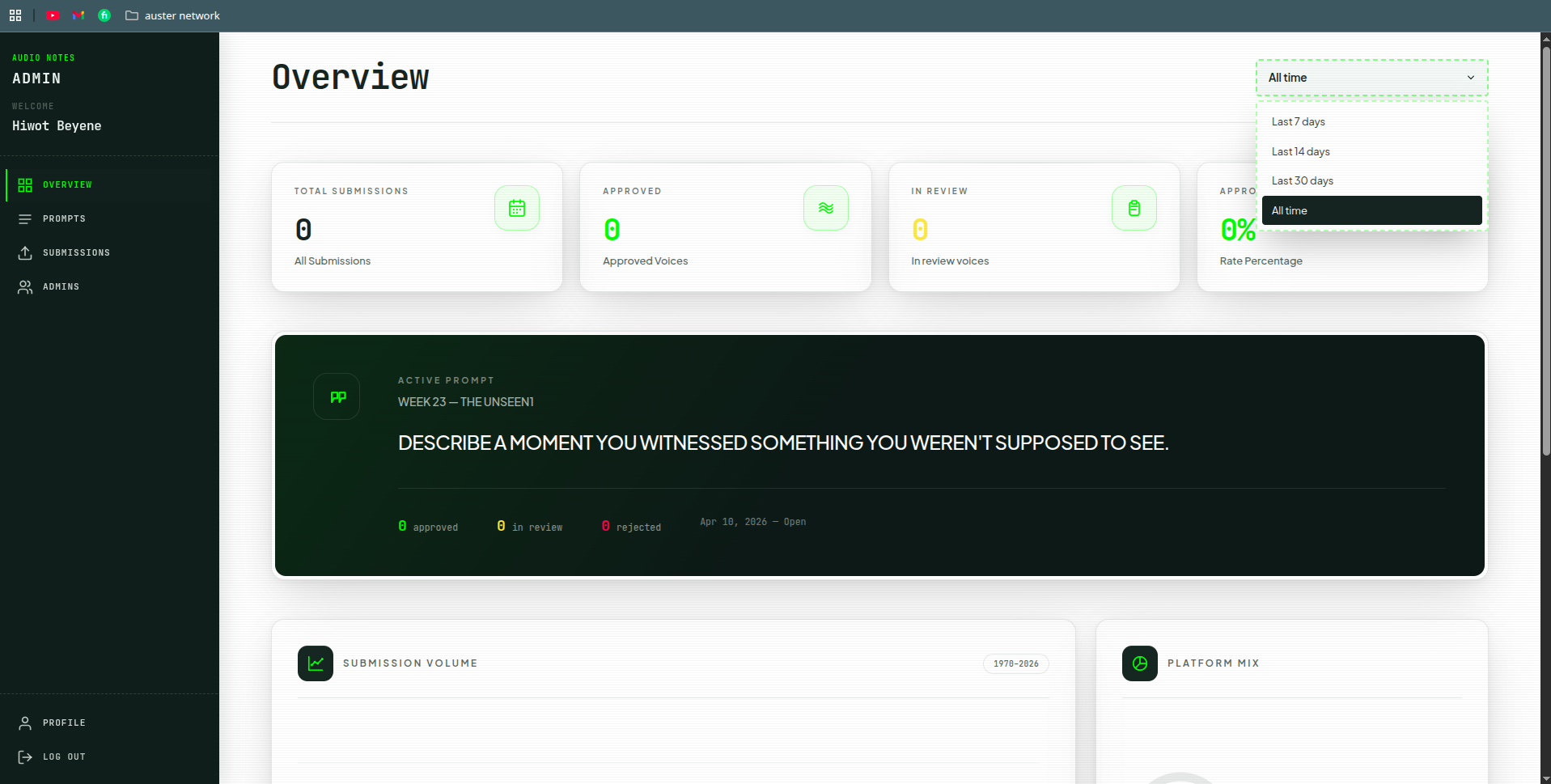Click the pie chart icon of Platform Mix
This screenshot has height=784, width=1551.
[x=1140, y=663]
